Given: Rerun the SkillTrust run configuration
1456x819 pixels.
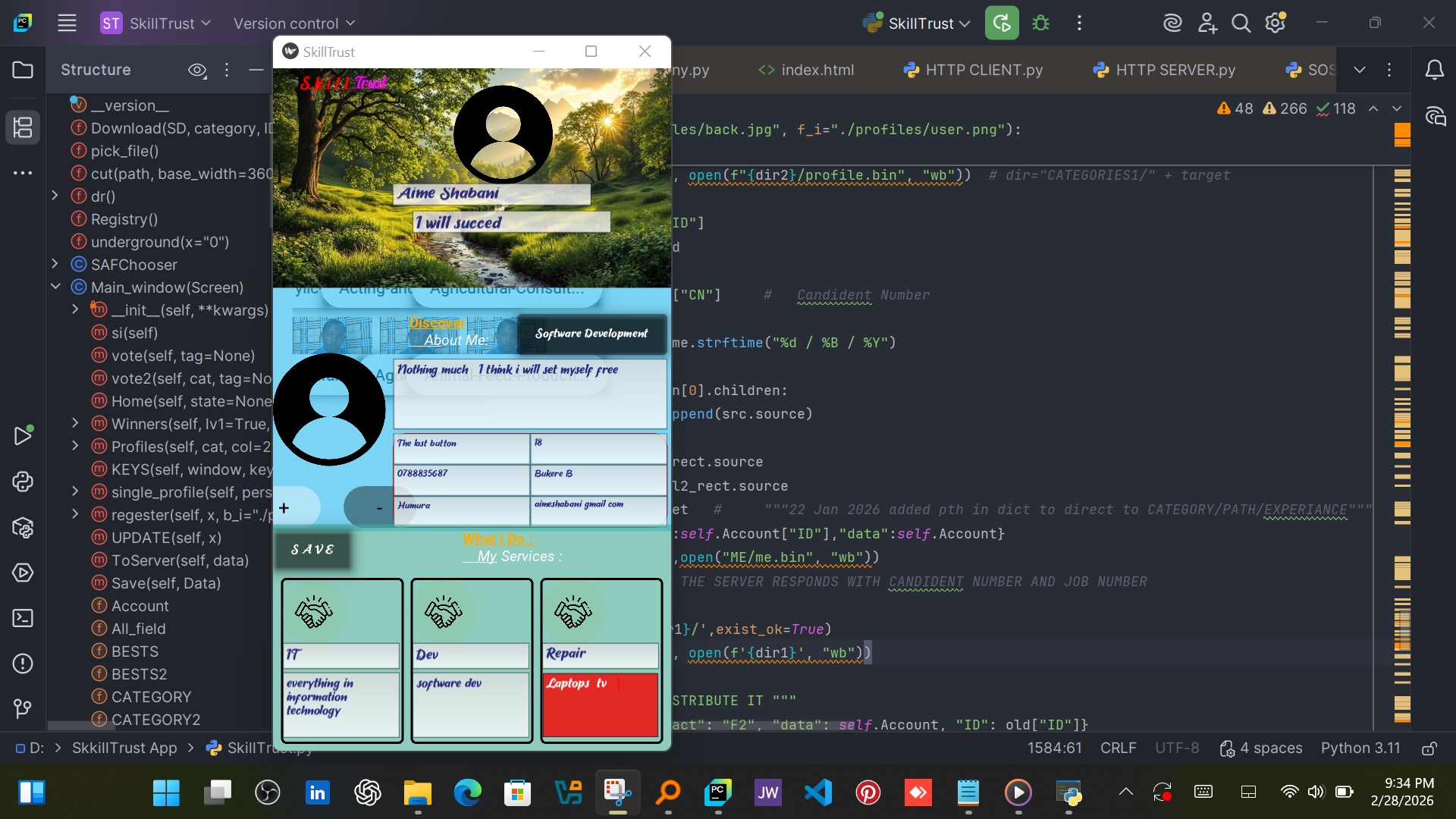Looking at the screenshot, I should click(x=1002, y=24).
